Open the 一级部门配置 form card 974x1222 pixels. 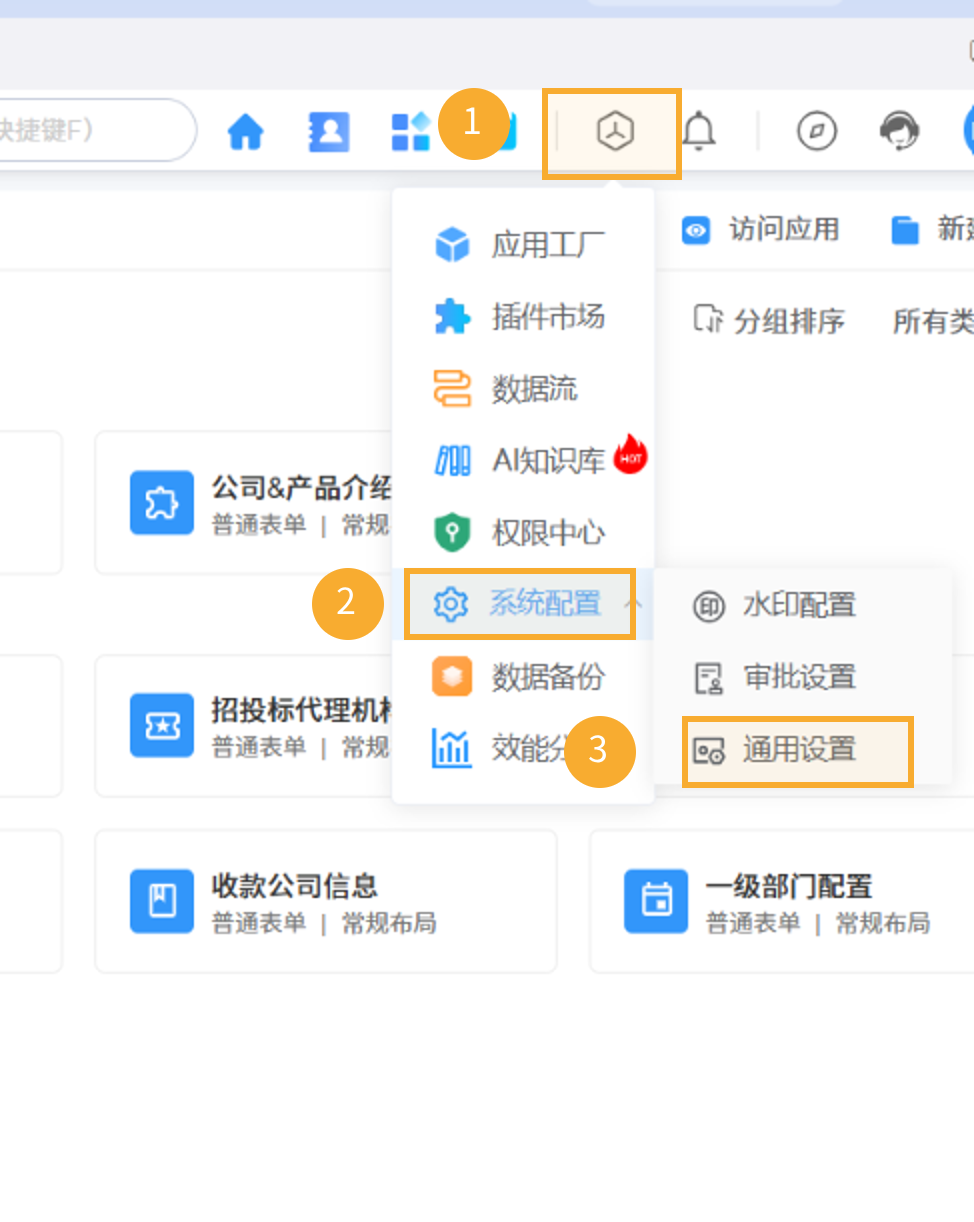point(782,901)
